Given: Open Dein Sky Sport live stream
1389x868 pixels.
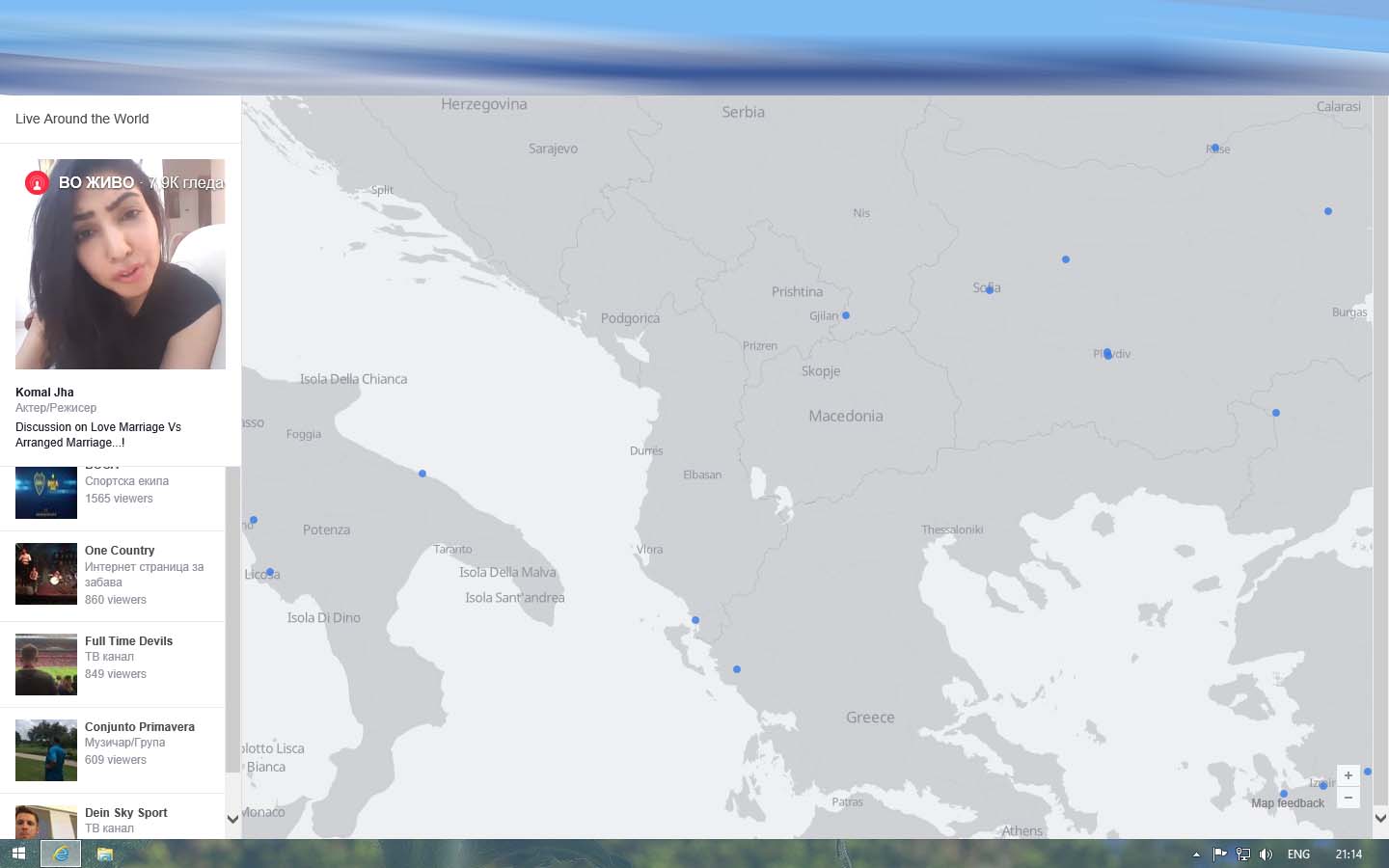Looking at the screenshot, I should click(113, 818).
